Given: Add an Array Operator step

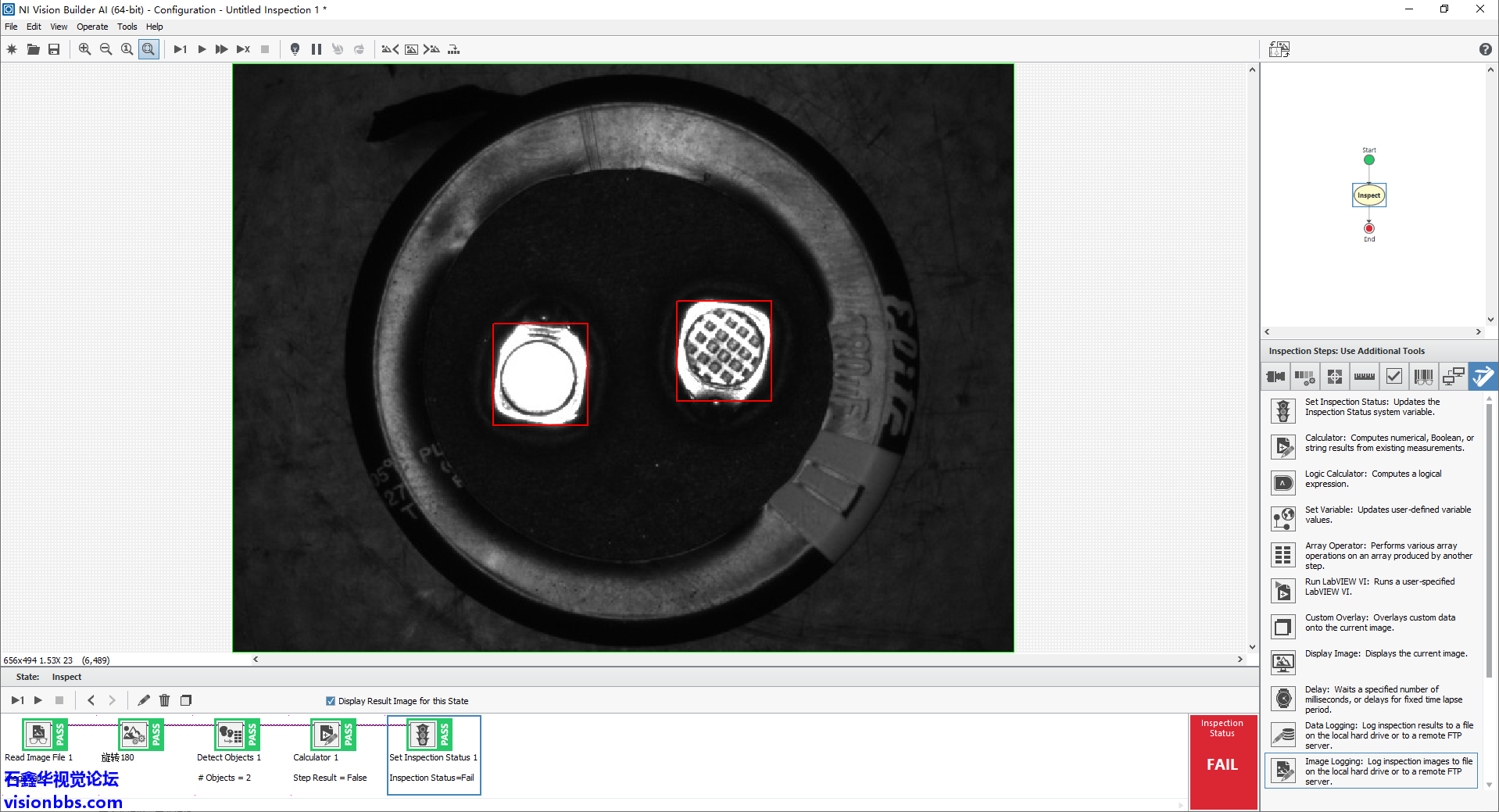Looking at the screenshot, I should pyautogui.click(x=1372, y=555).
